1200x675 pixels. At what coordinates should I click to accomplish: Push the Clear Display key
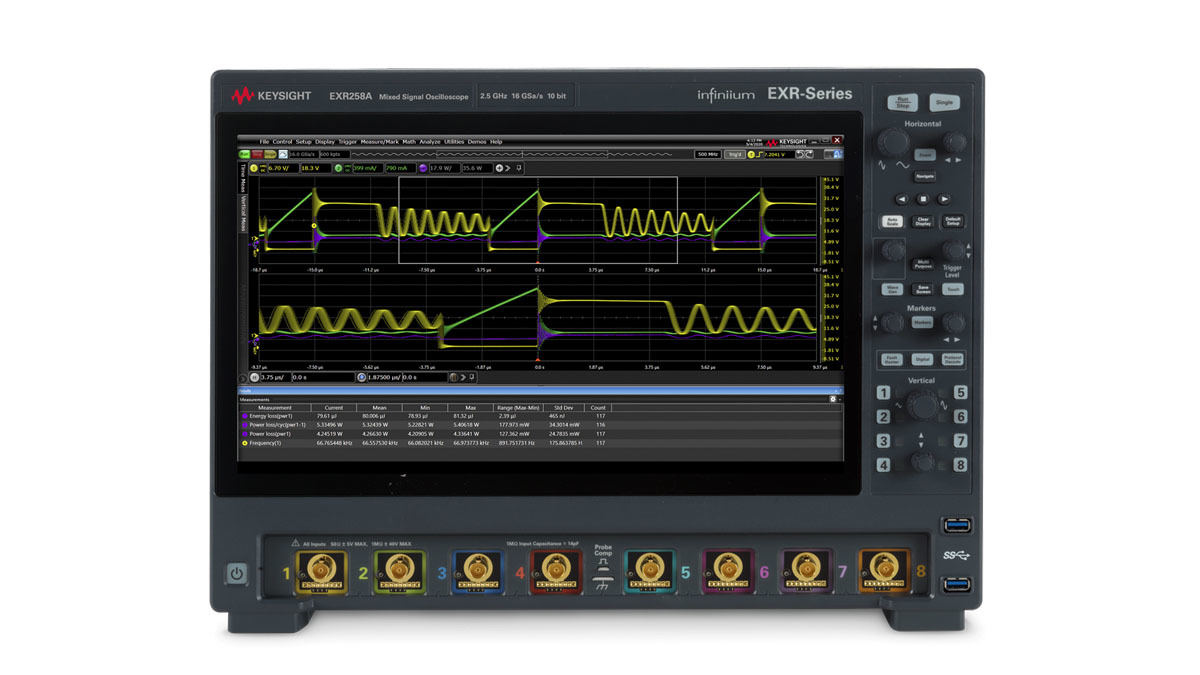point(923,221)
